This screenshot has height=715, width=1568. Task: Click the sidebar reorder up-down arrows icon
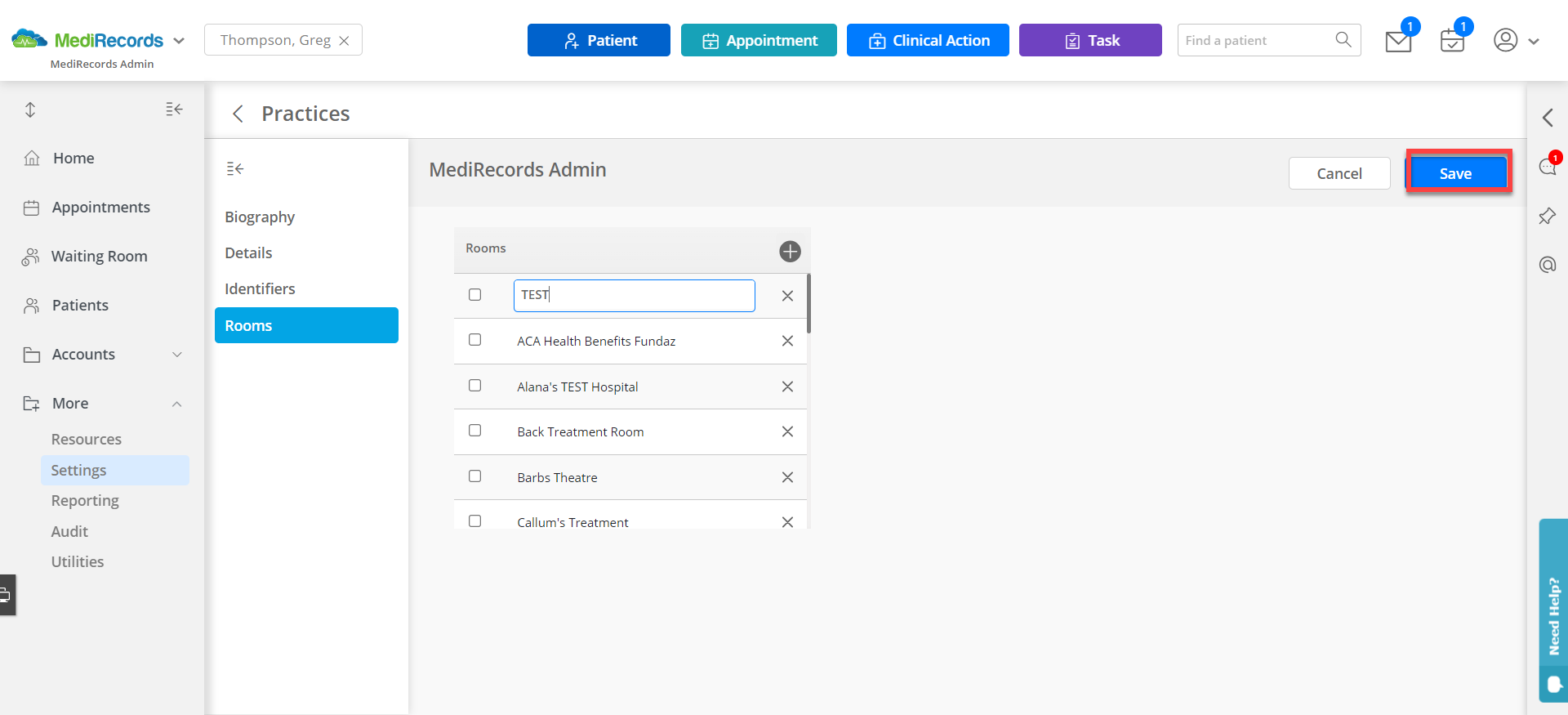click(x=30, y=109)
